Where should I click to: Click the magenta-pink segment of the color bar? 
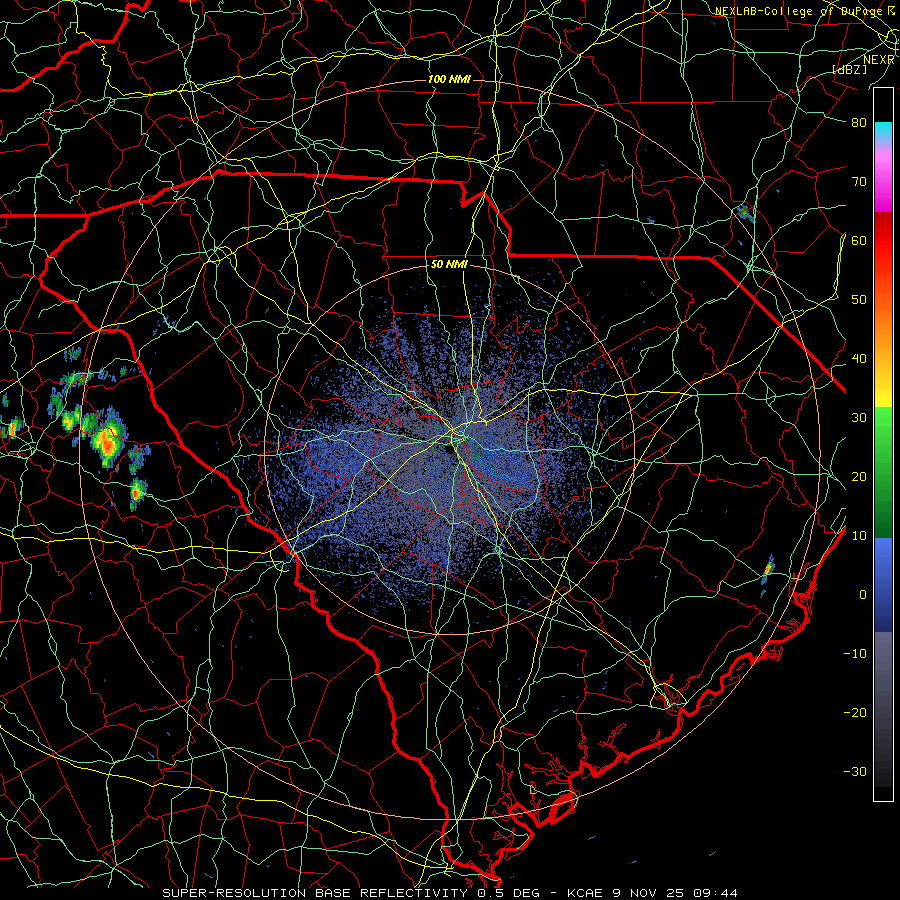[x=883, y=178]
